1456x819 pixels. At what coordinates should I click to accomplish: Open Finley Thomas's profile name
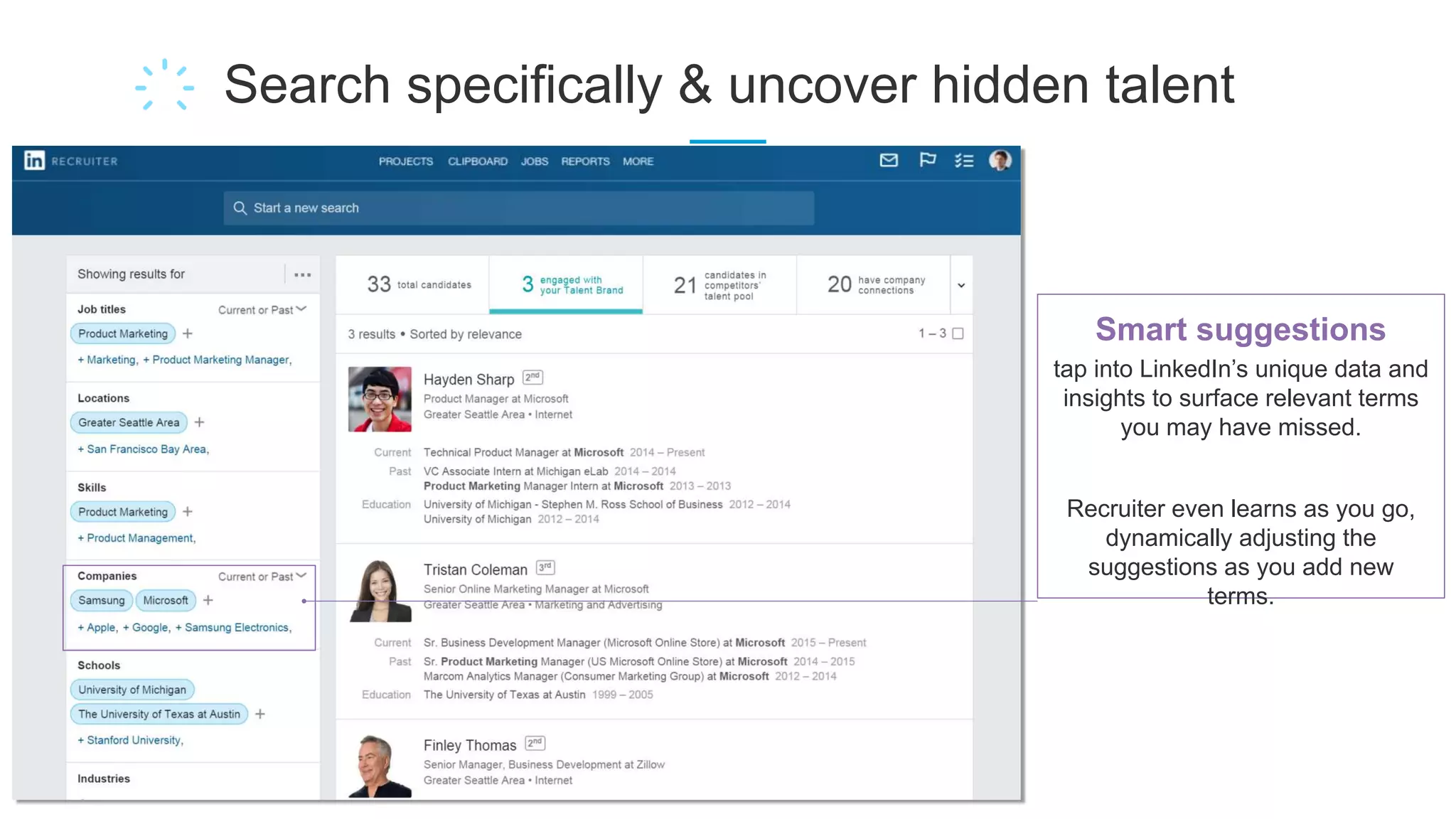(x=470, y=745)
